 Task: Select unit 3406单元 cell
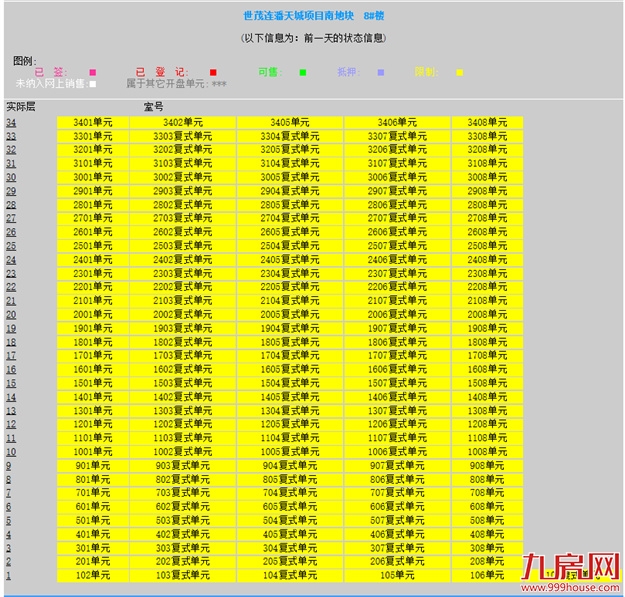397,123
